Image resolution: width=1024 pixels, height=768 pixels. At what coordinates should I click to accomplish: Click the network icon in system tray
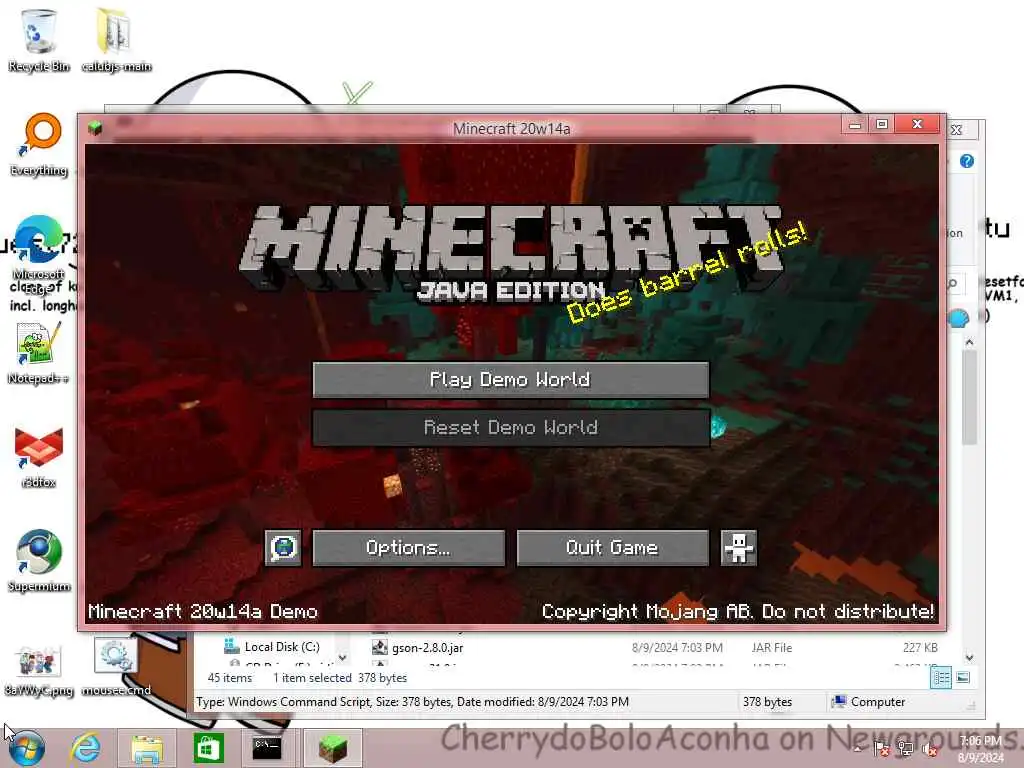click(905, 749)
